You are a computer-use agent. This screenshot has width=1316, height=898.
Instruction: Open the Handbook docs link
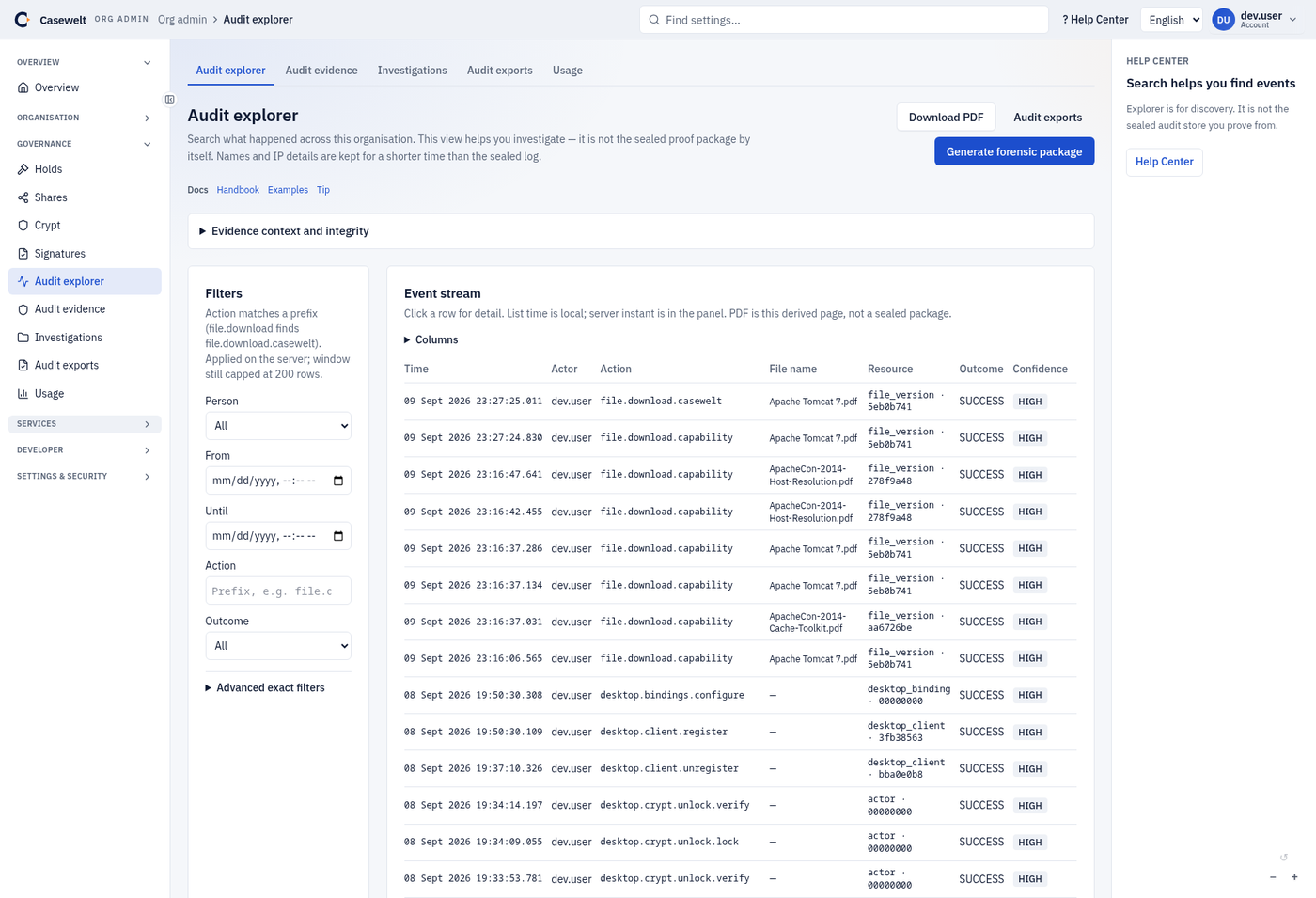pyautogui.click(x=238, y=190)
